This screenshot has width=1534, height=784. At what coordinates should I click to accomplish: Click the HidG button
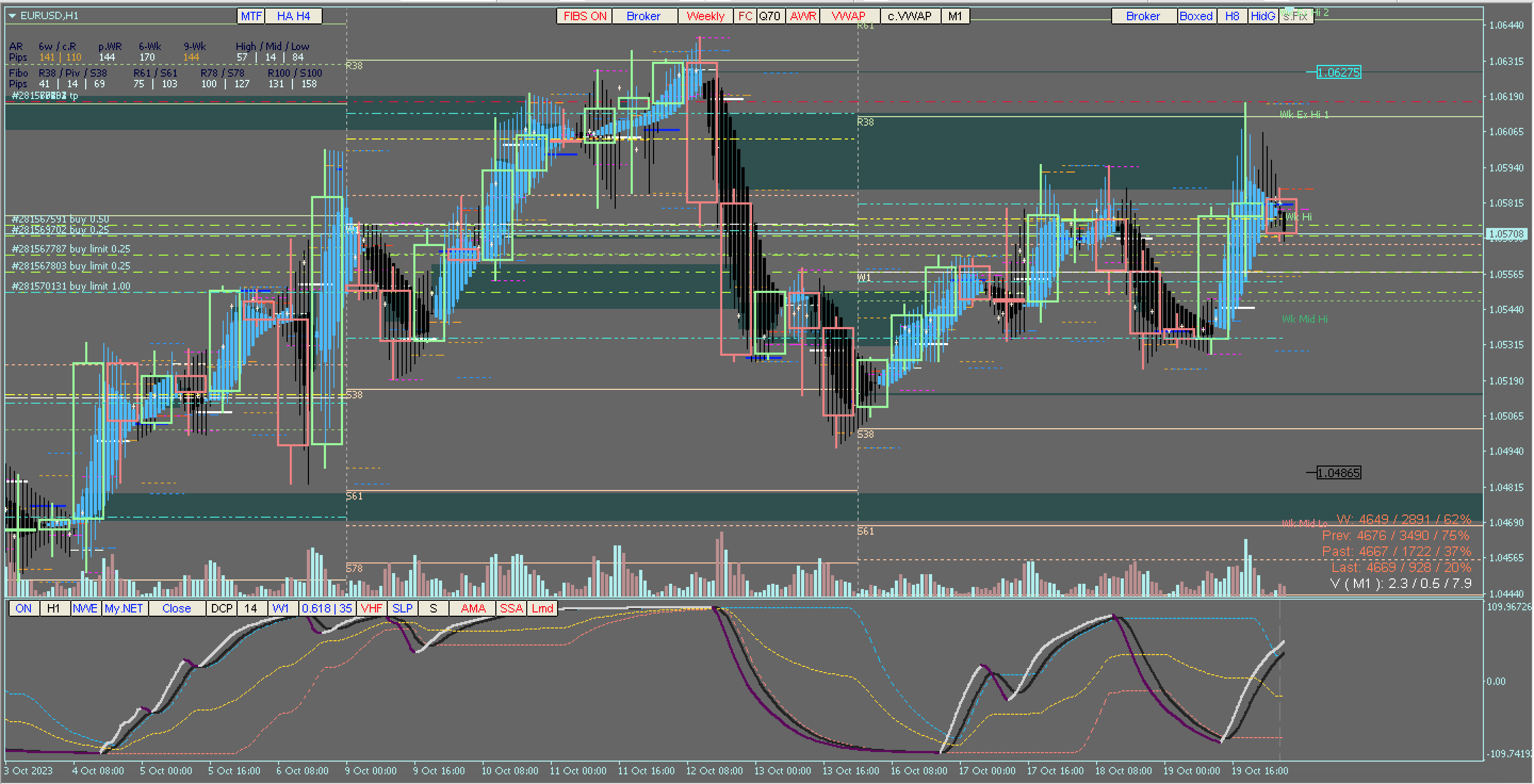coord(1262,16)
